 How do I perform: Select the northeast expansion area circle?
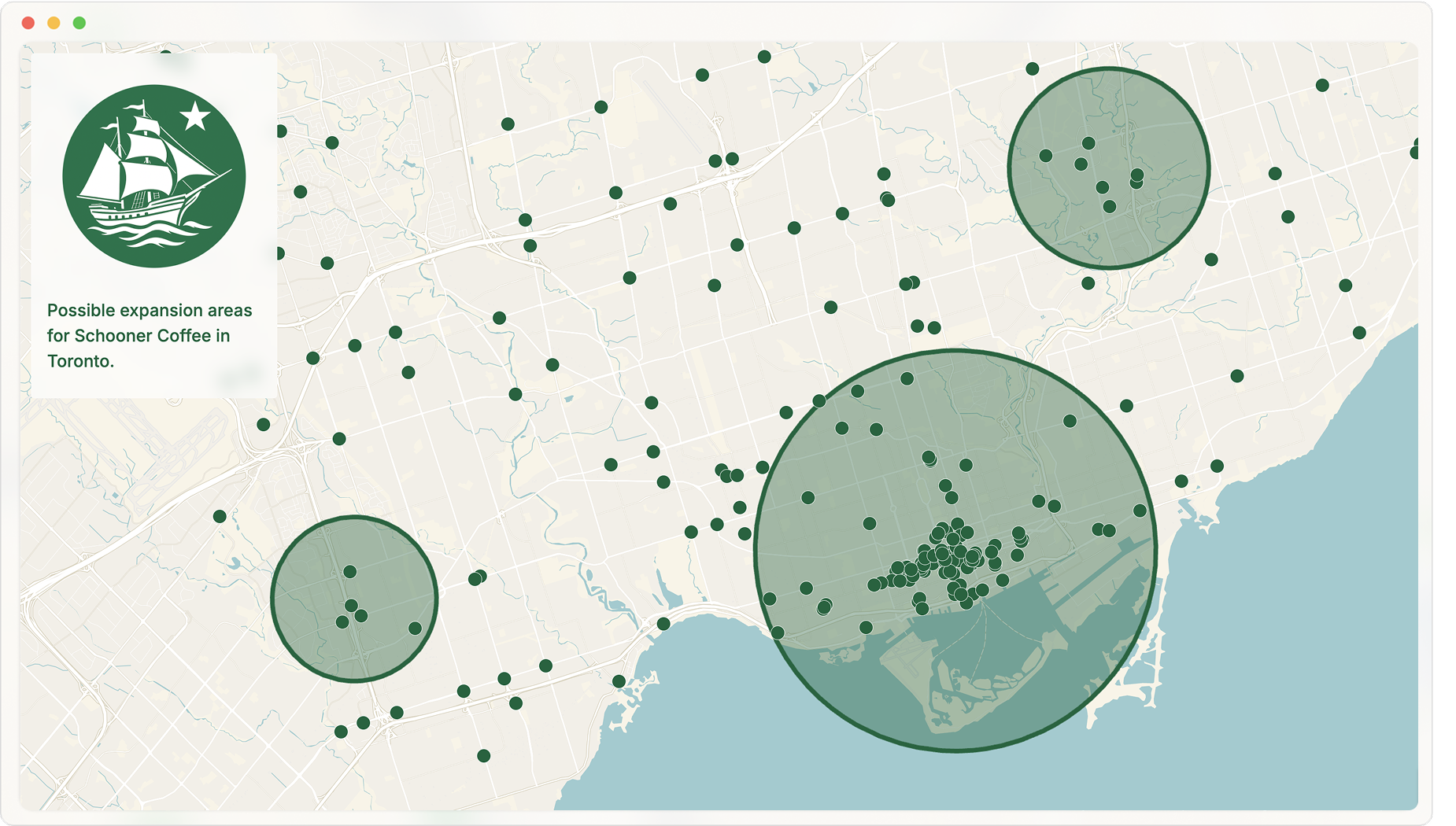(1108, 168)
